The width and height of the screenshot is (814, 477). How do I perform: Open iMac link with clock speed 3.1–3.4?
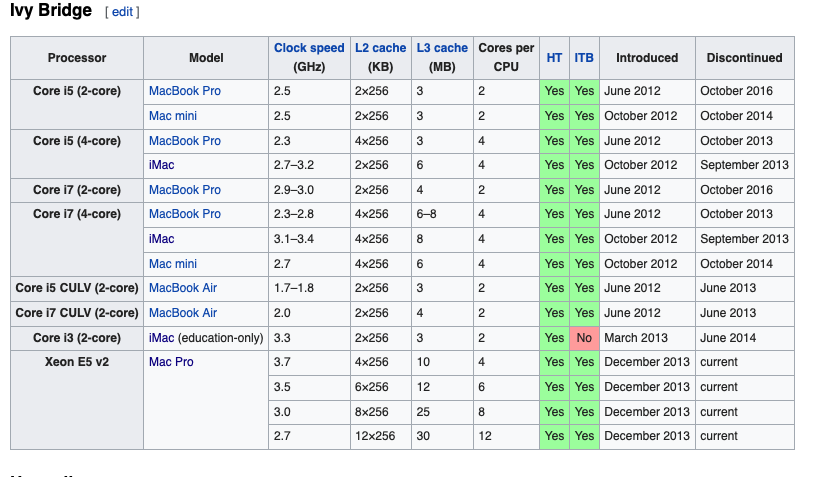[161, 239]
